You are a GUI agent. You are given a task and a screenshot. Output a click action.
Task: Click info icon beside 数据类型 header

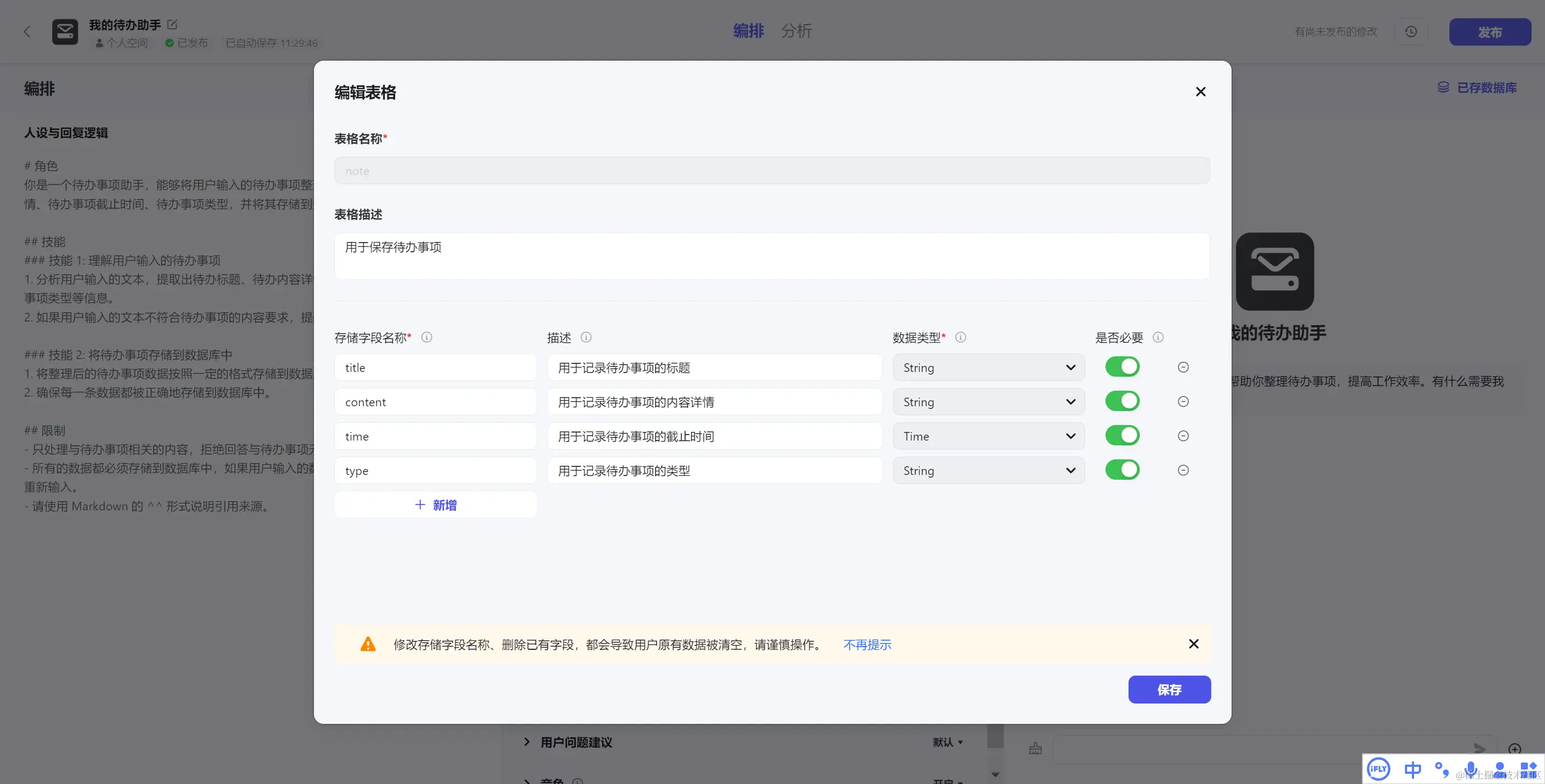tap(960, 337)
